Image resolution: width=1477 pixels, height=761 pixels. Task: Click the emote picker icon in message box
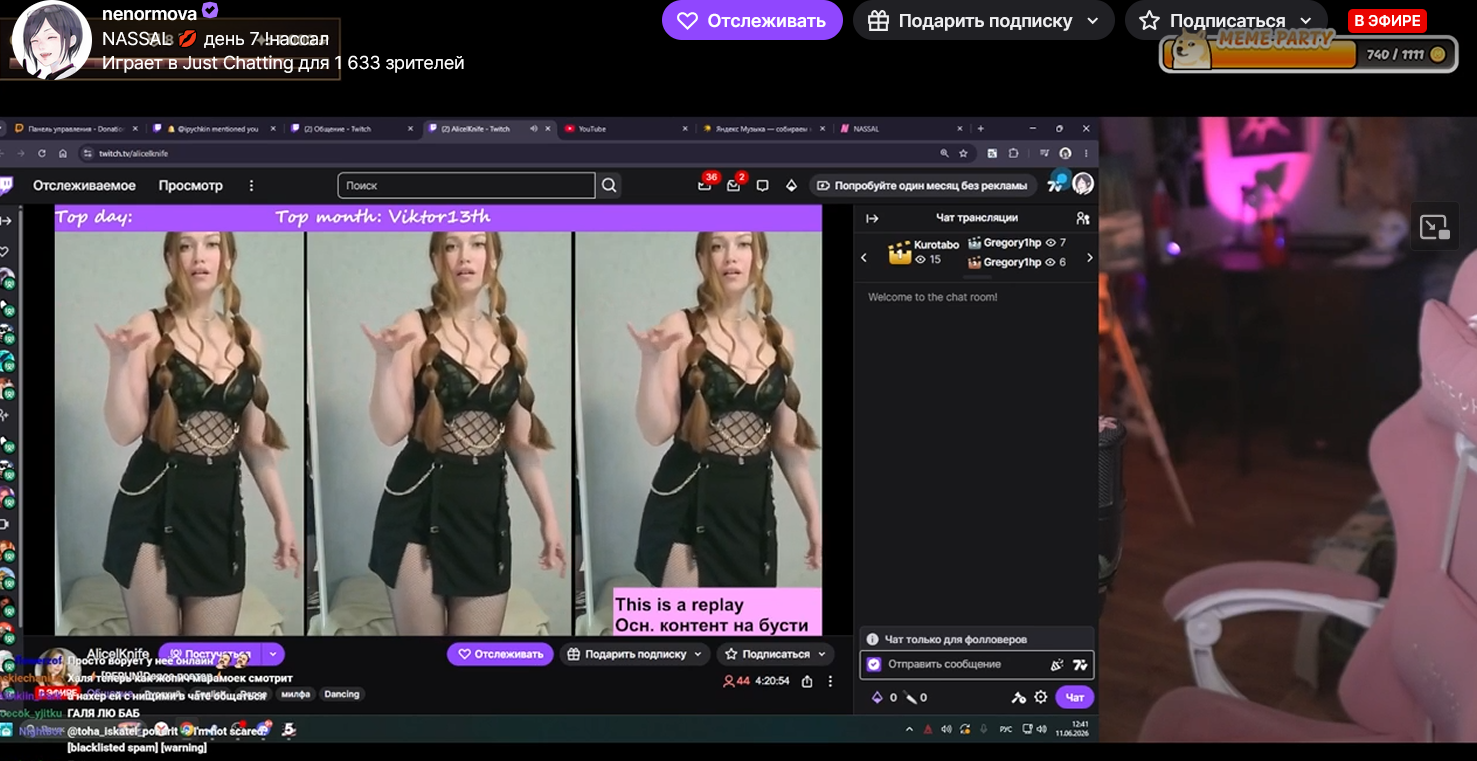point(1057,664)
